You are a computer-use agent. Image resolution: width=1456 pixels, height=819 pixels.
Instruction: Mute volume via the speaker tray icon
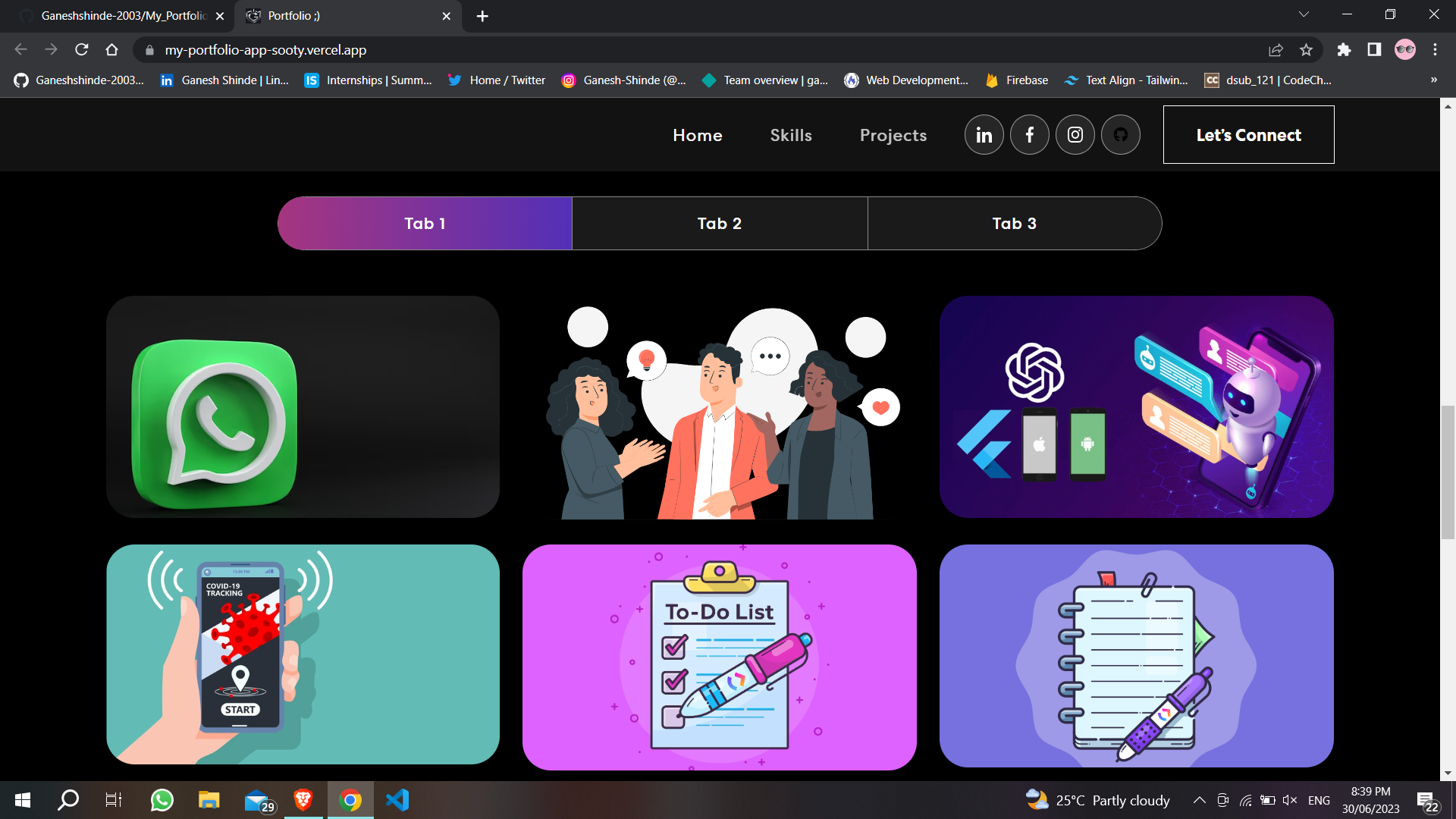click(1289, 799)
